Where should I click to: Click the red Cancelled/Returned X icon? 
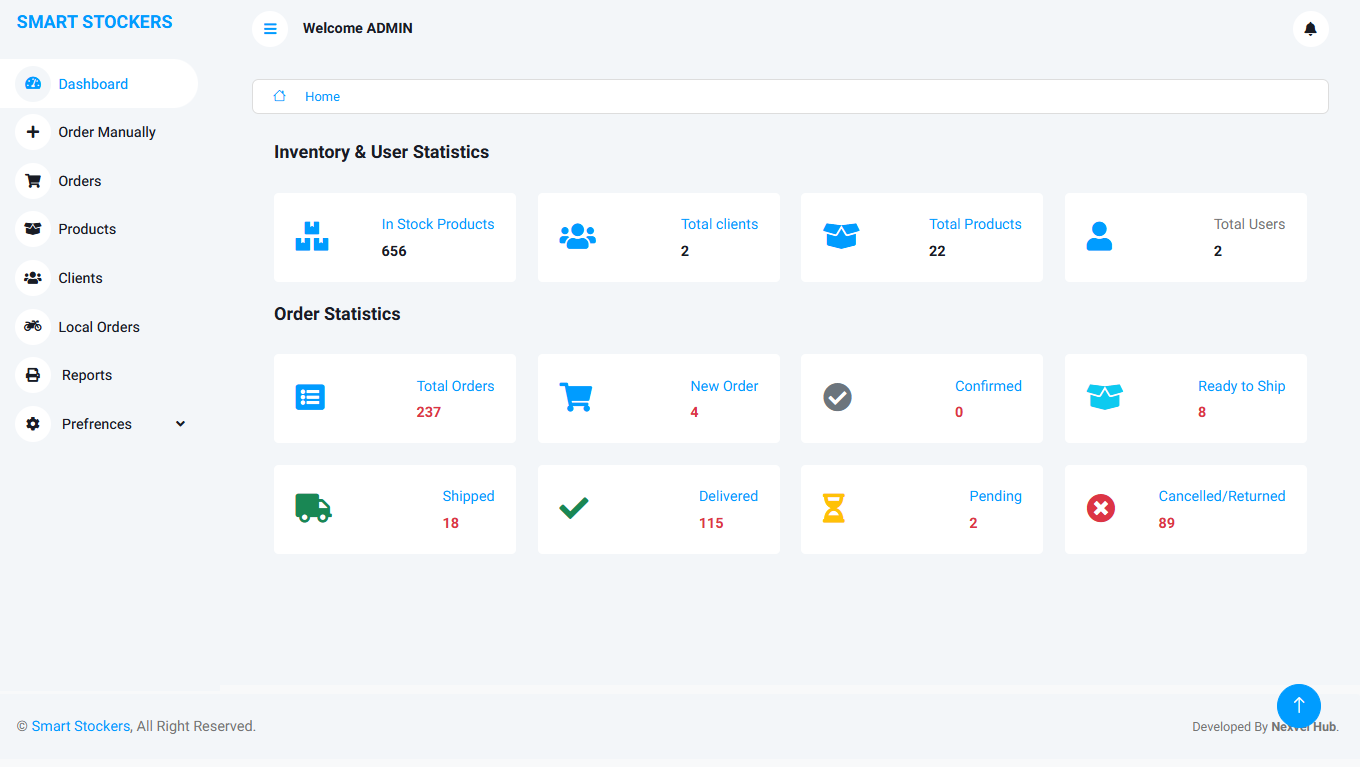1100,509
